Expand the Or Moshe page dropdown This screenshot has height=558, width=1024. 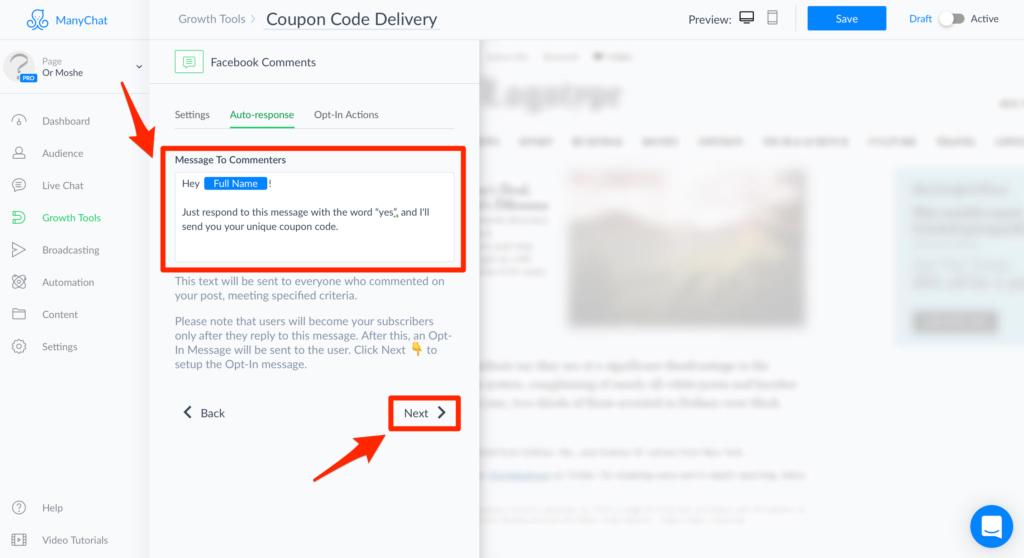(x=139, y=67)
